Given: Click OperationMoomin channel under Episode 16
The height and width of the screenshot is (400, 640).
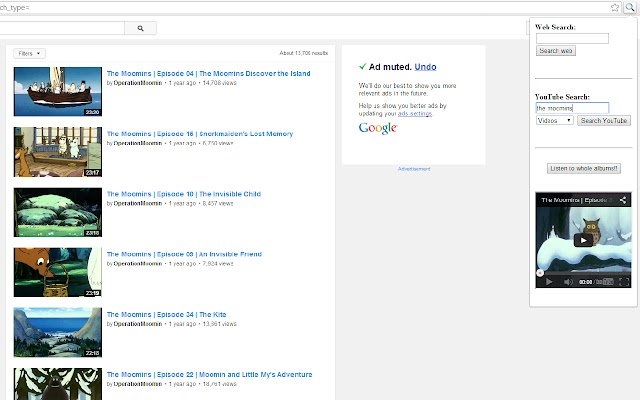Looking at the screenshot, I should coord(138,143).
